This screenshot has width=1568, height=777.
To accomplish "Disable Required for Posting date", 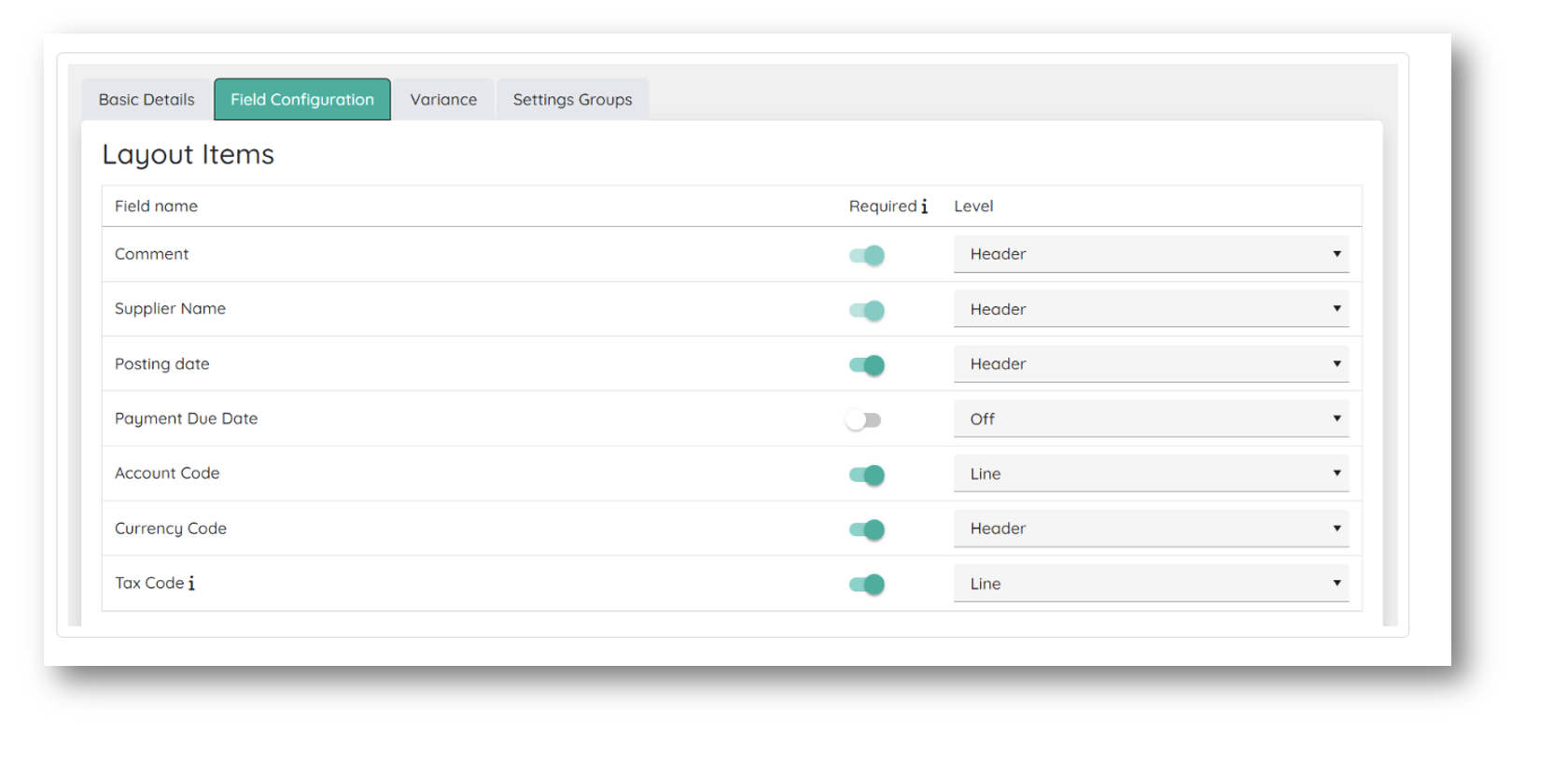I will pyautogui.click(x=866, y=365).
